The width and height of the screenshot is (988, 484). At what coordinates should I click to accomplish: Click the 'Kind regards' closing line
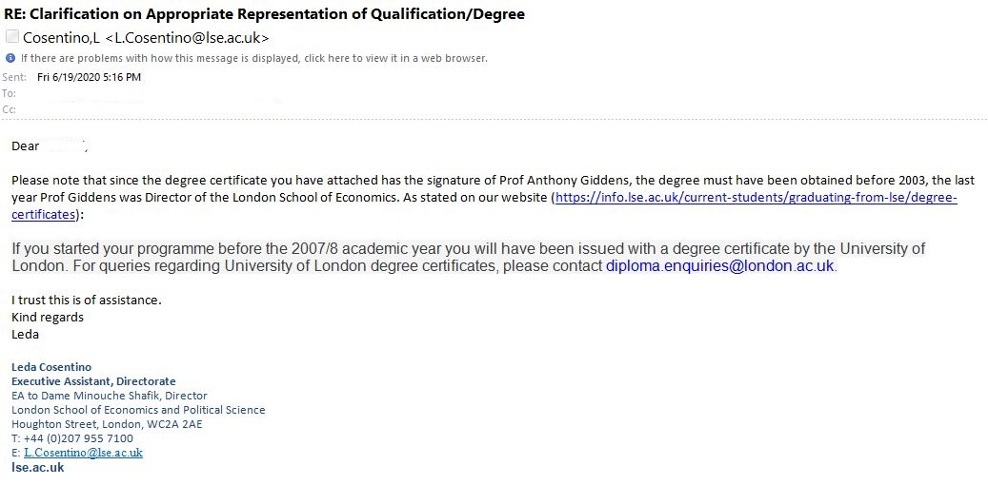tap(47, 317)
